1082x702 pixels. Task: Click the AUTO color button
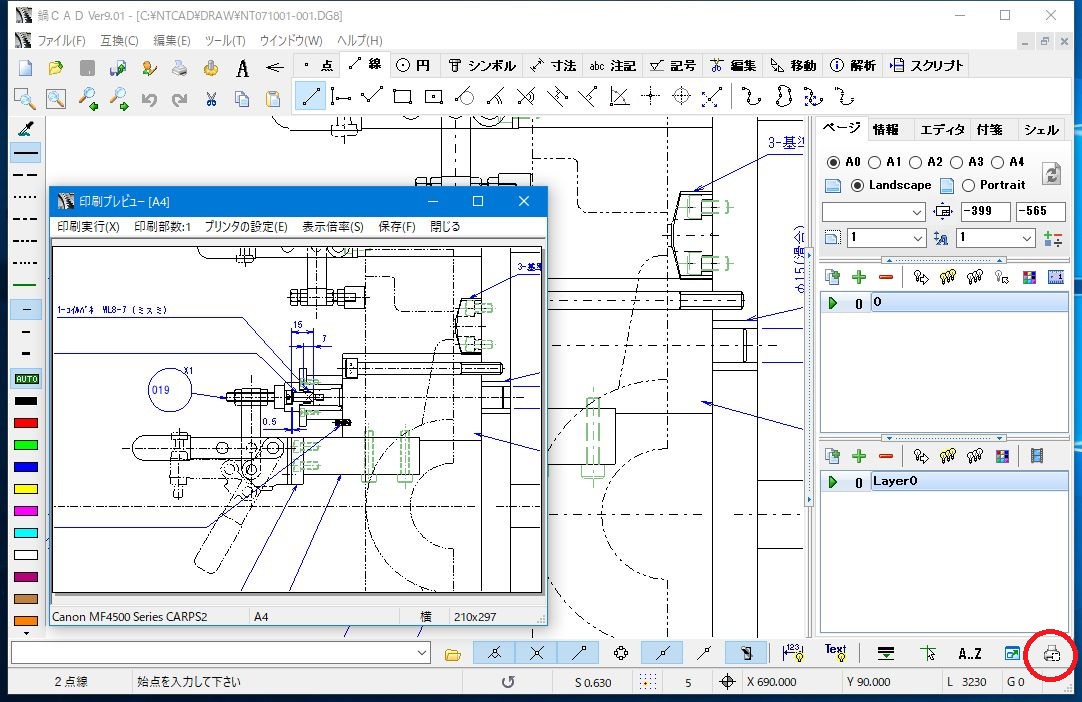coord(26,379)
